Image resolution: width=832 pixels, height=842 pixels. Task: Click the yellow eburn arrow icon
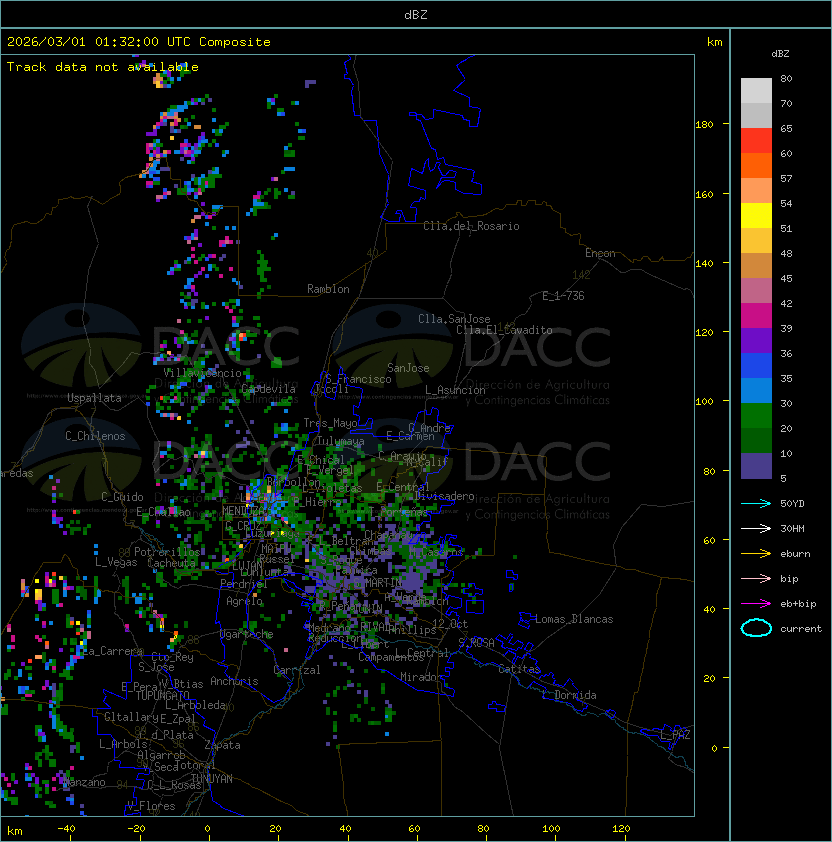click(756, 553)
